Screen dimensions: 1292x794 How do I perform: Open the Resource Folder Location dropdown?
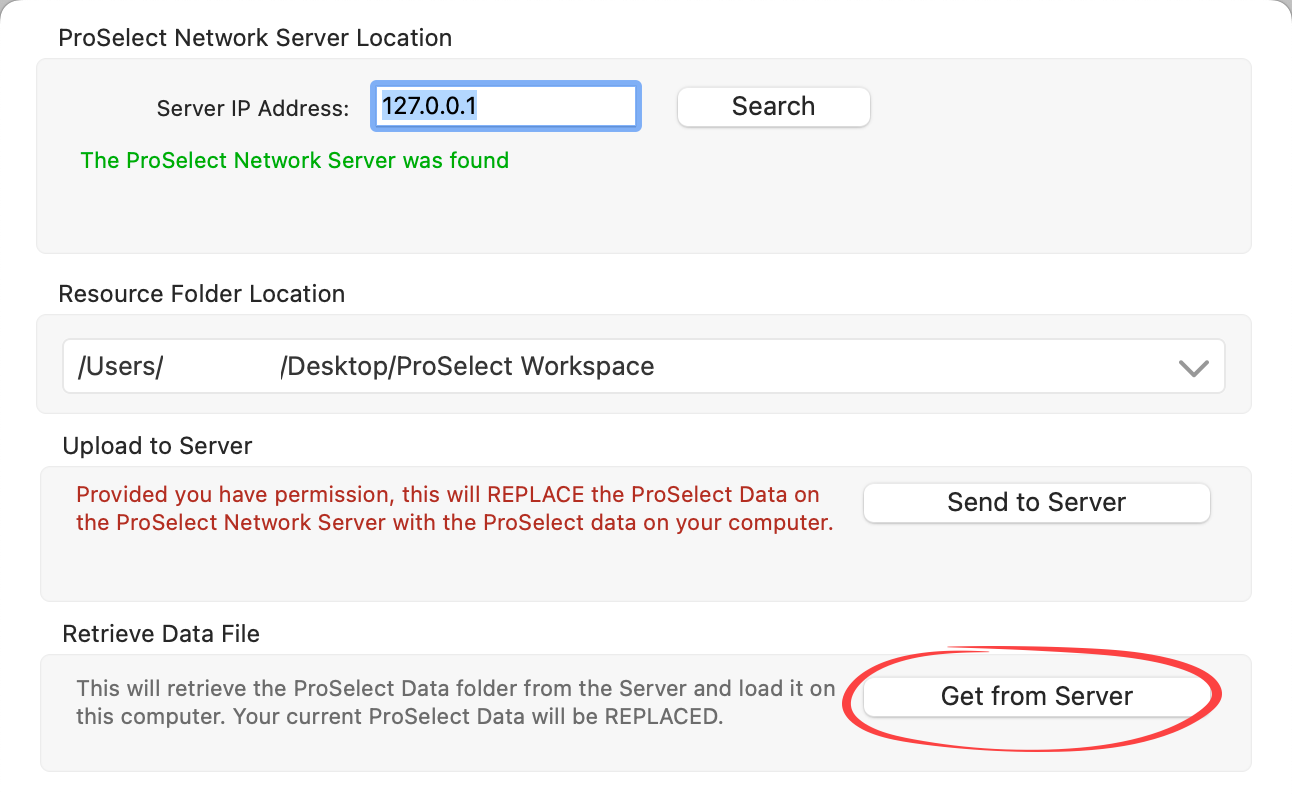click(642, 367)
